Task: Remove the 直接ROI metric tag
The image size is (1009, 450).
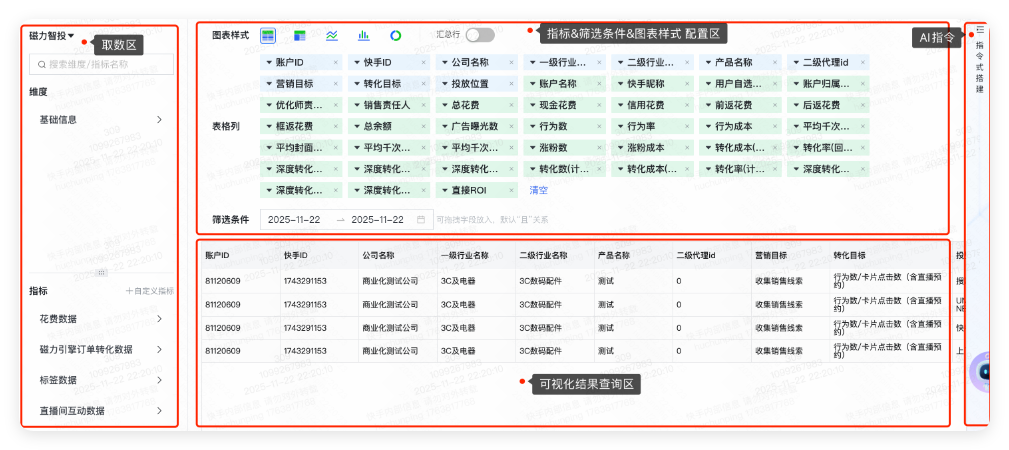Action: click(x=512, y=191)
